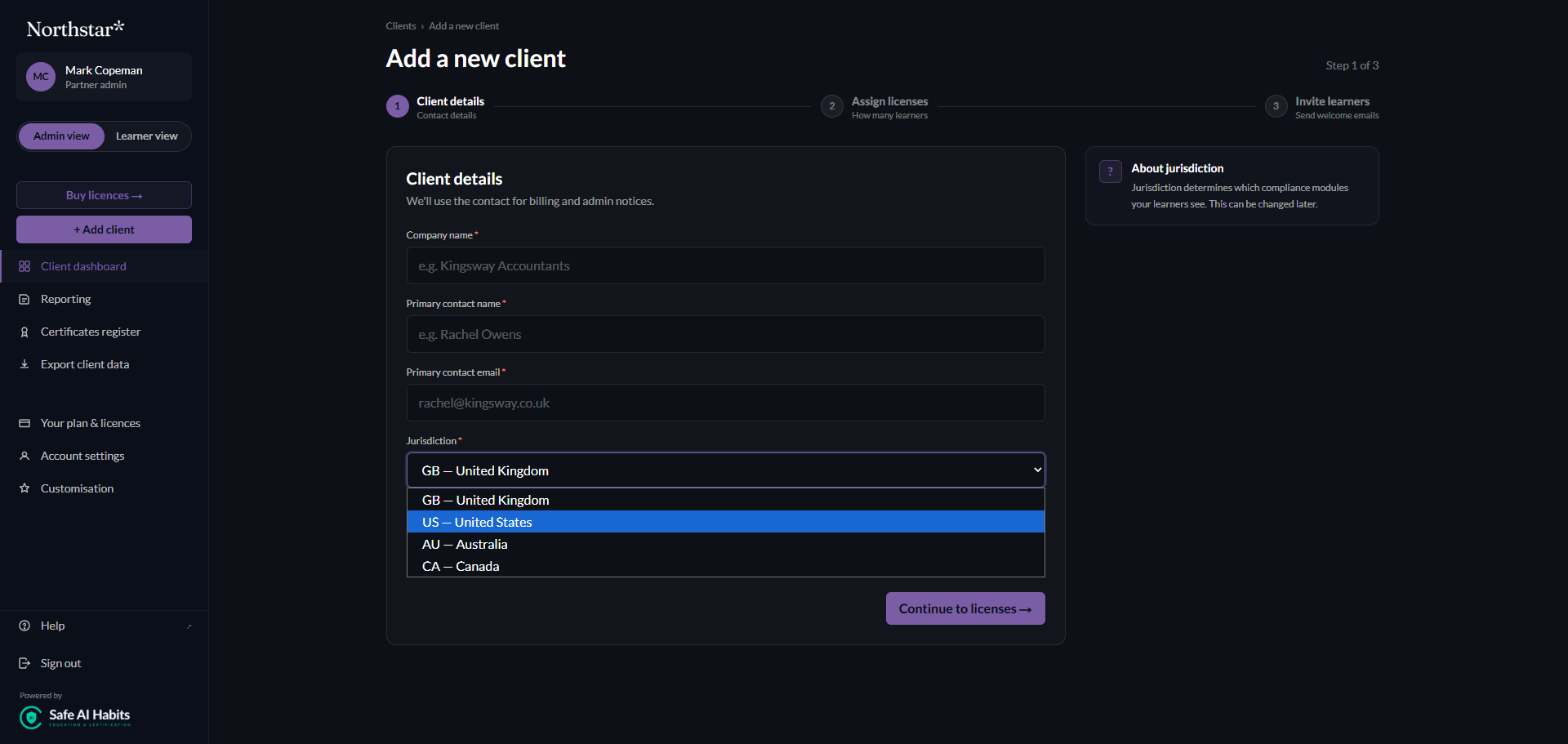Click the Certificates register ribbon icon
Image resolution: width=1568 pixels, height=744 pixels.
(24, 332)
